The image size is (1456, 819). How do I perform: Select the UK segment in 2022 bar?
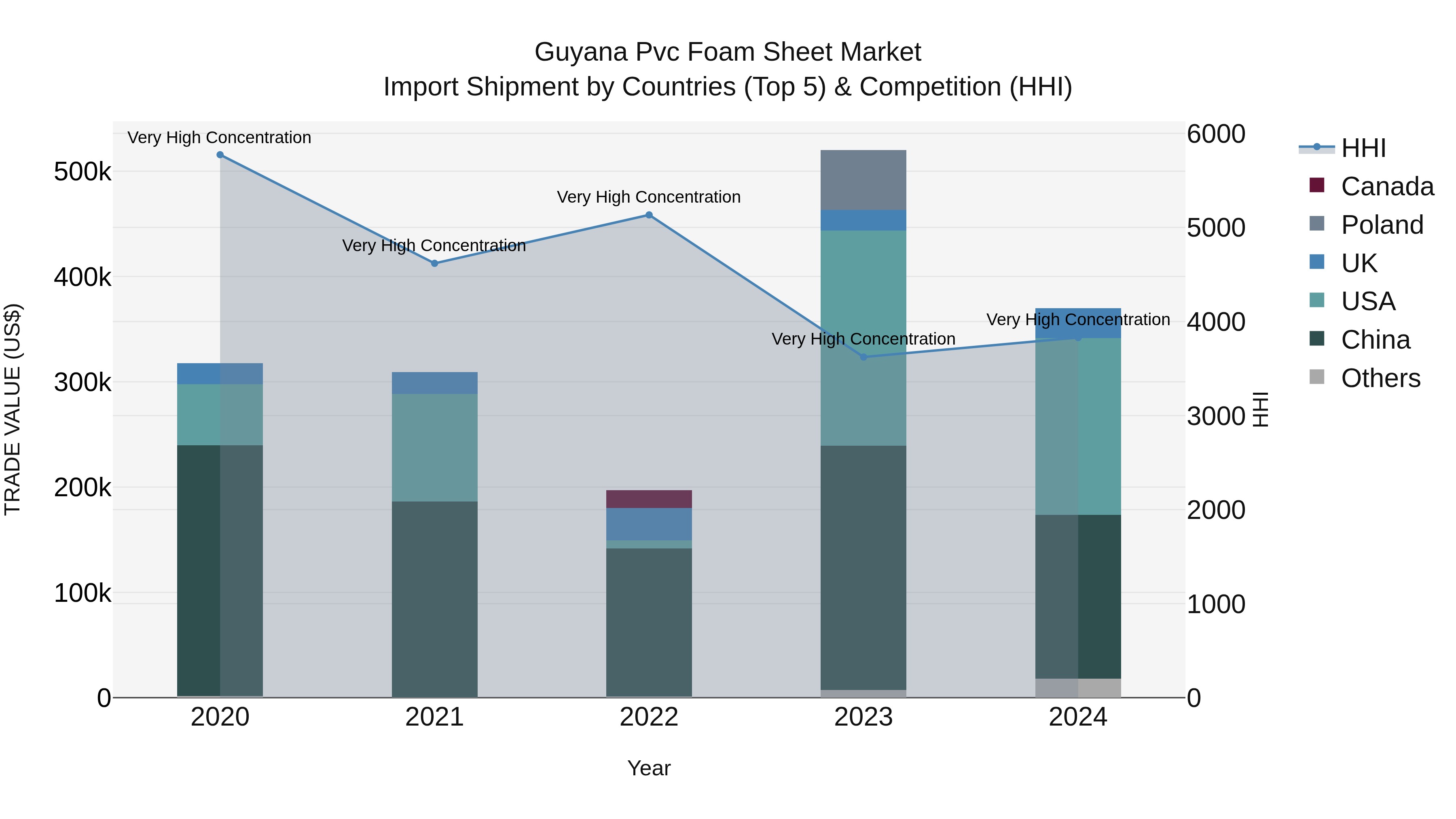[649, 525]
